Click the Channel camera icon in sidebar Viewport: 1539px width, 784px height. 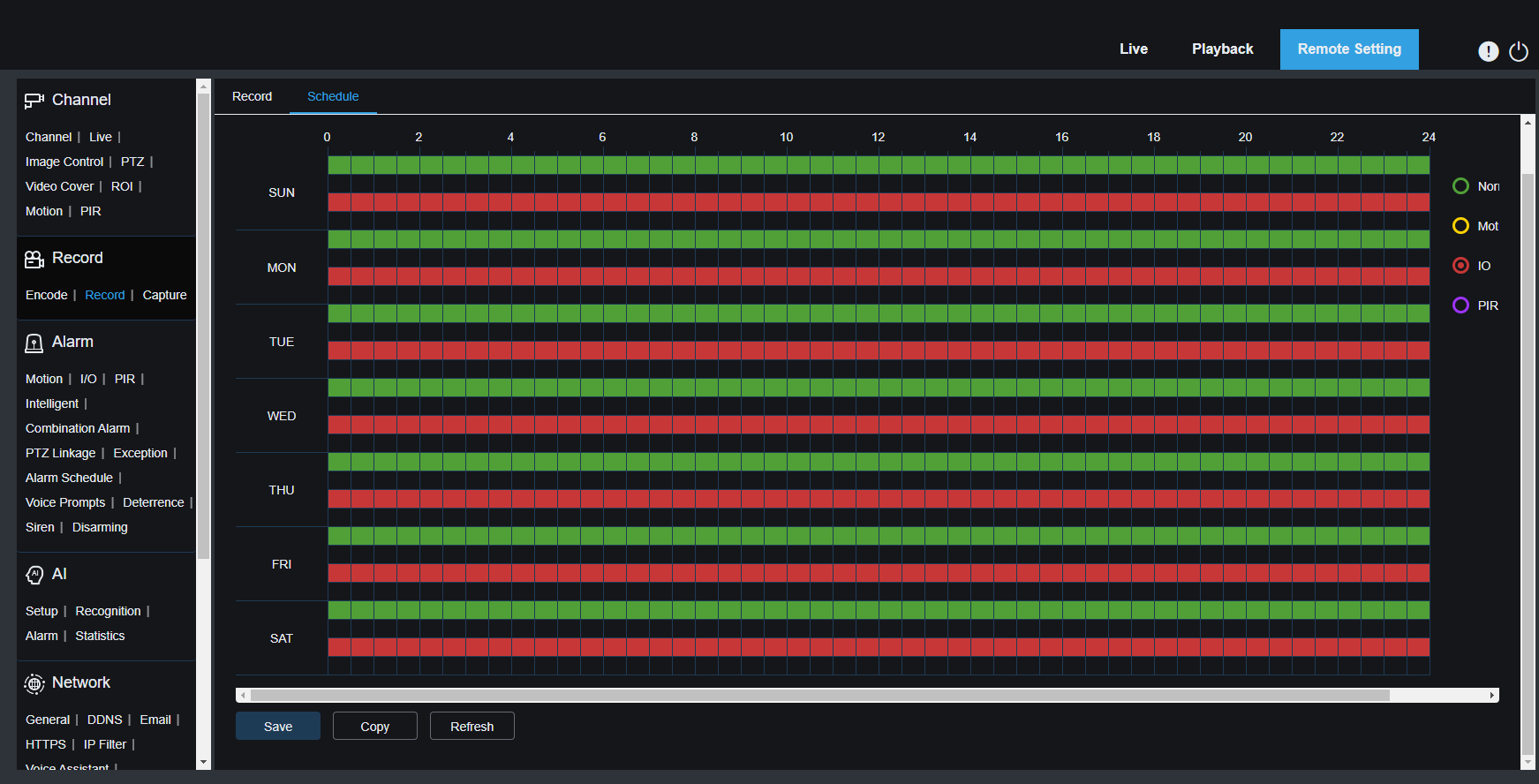tap(34, 101)
